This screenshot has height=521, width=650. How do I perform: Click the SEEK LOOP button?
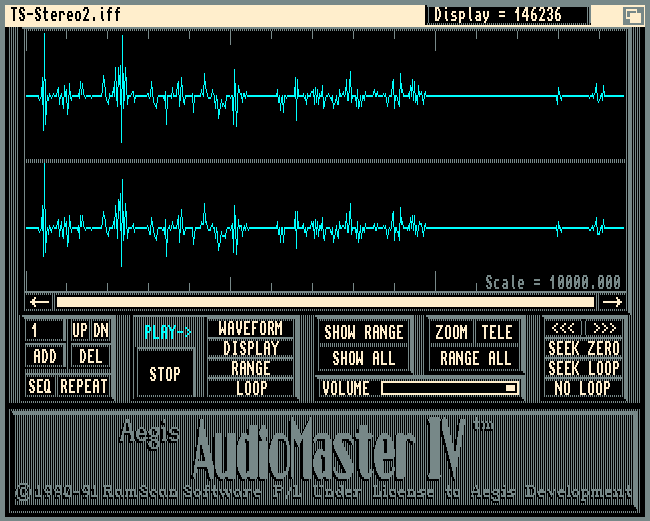point(583,368)
